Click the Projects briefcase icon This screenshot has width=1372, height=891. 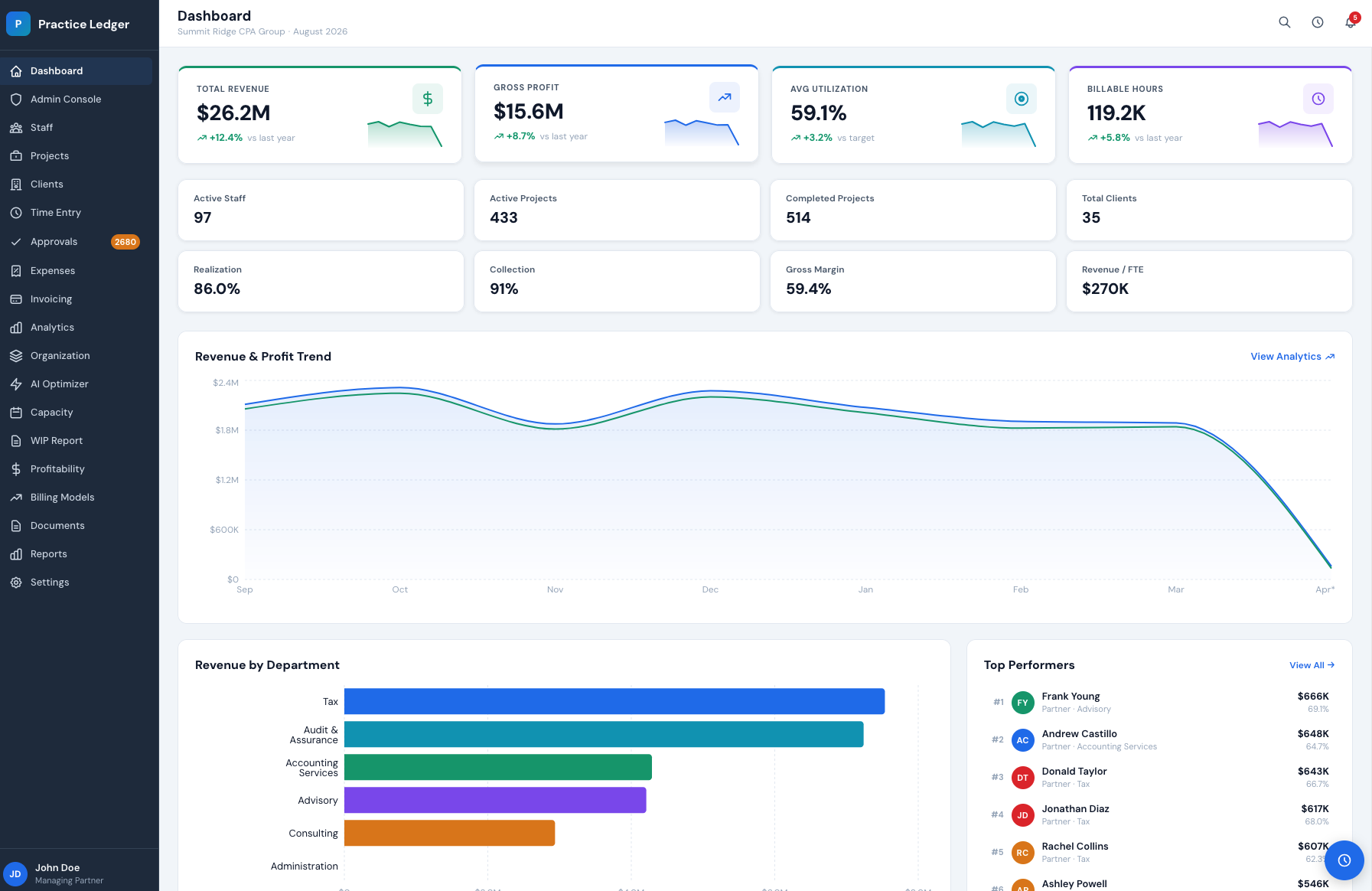(16, 156)
